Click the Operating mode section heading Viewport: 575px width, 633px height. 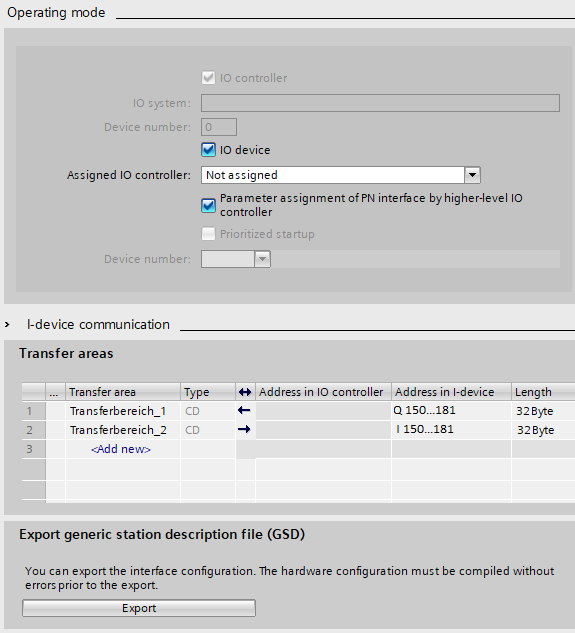click(56, 13)
